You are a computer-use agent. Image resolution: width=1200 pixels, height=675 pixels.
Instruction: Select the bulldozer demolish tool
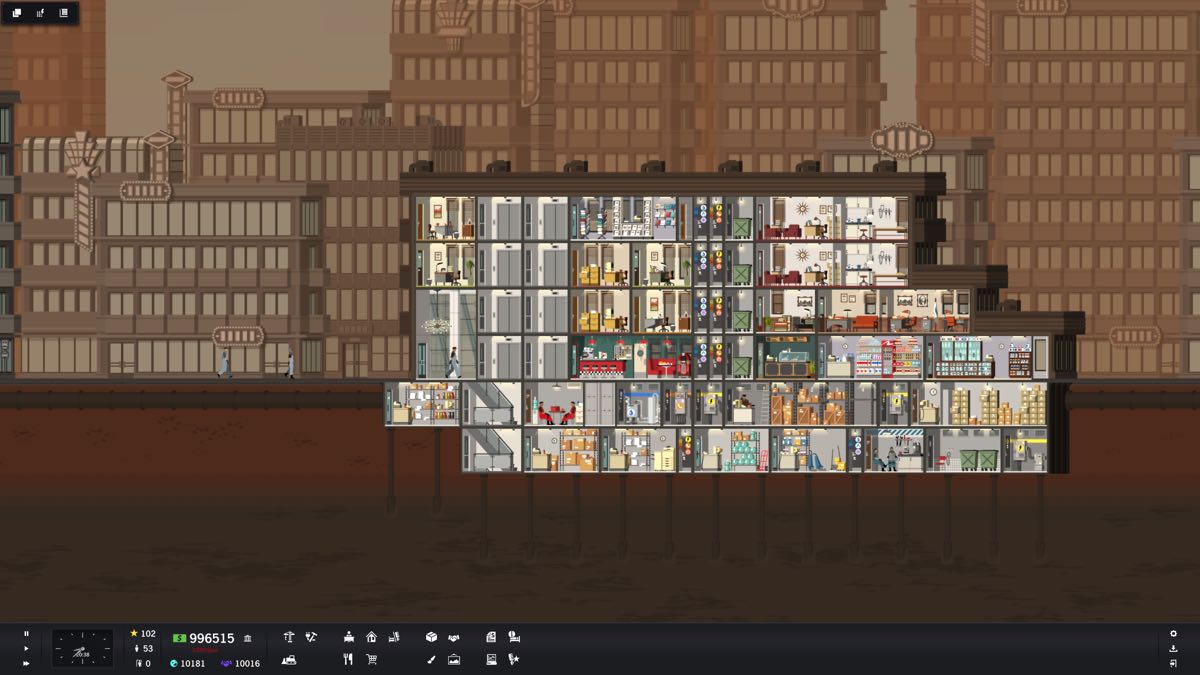tap(289, 659)
